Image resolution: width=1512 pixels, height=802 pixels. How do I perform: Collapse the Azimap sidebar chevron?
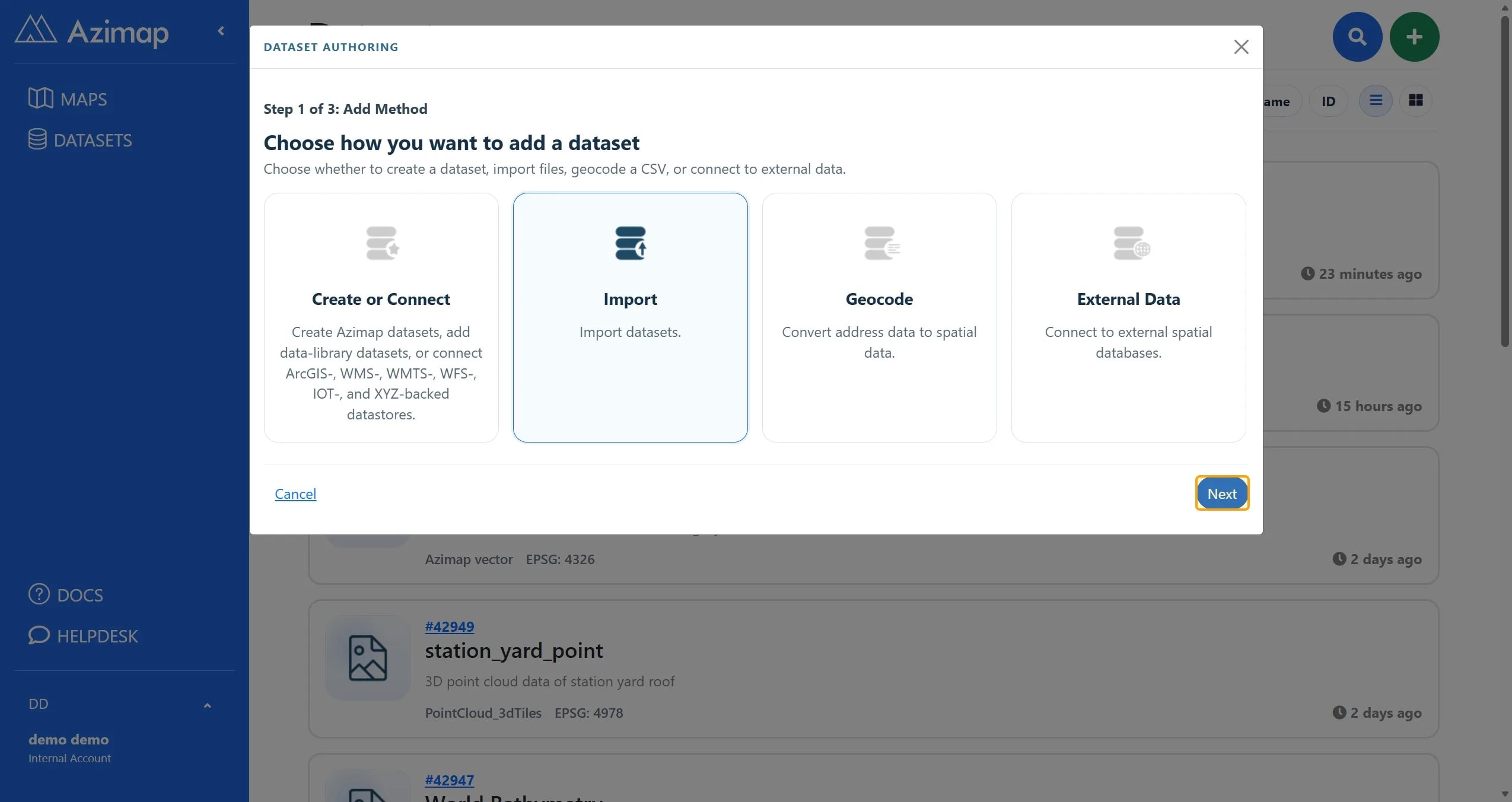(x=221, y=31)
